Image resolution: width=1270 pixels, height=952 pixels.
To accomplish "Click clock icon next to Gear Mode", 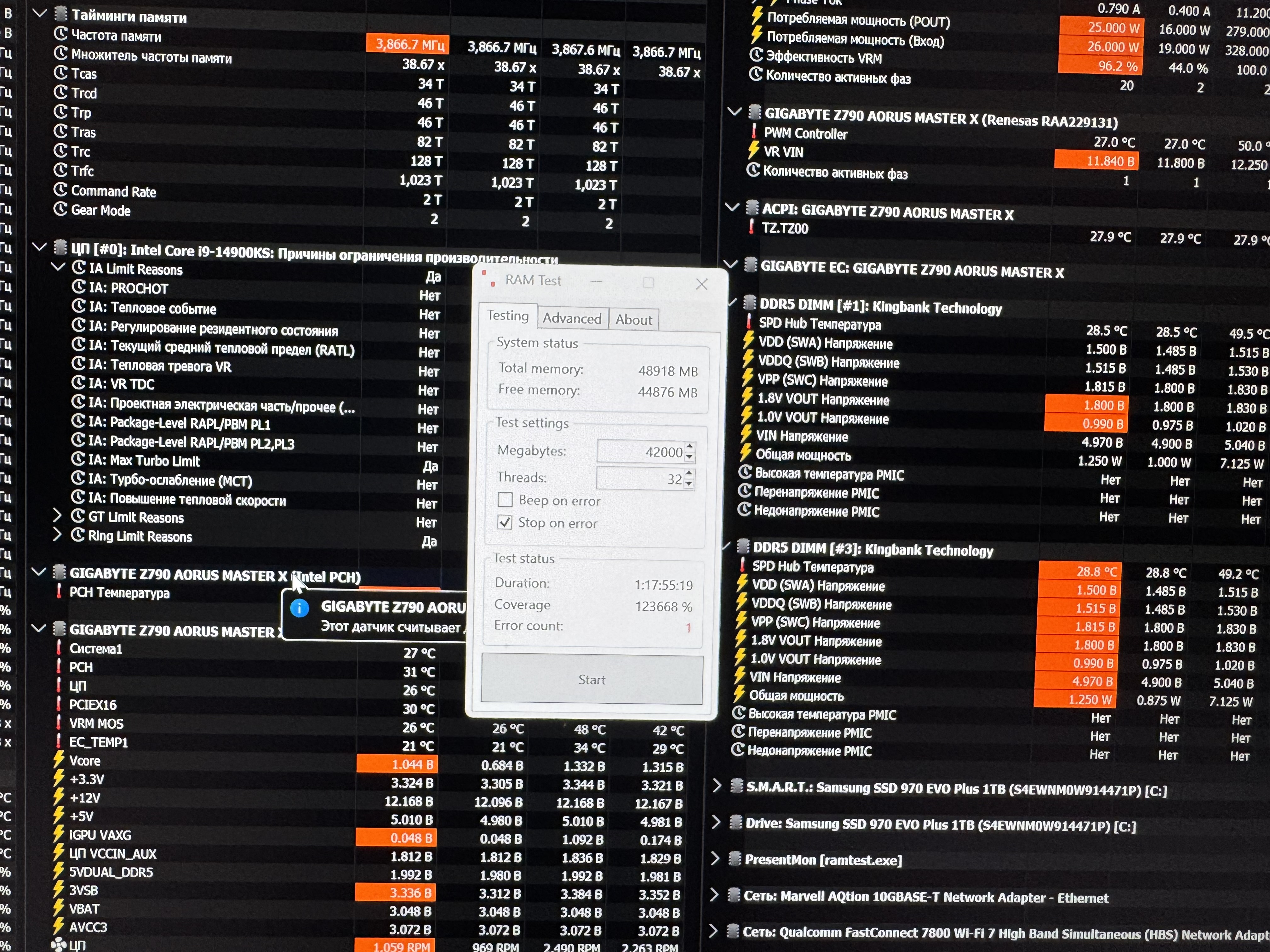I will [60, 209].
